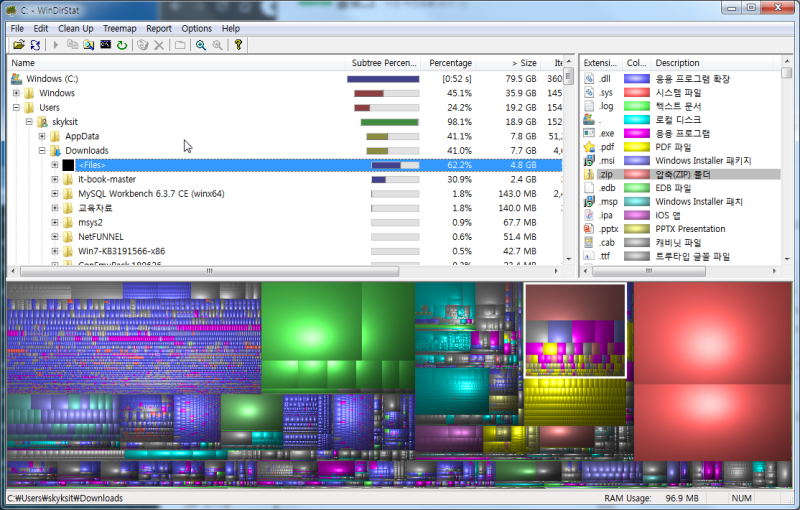Expand the it-book-master folder node
This screenshot has width=800, height=510.
pyautogui.click(x=55, y=179)
